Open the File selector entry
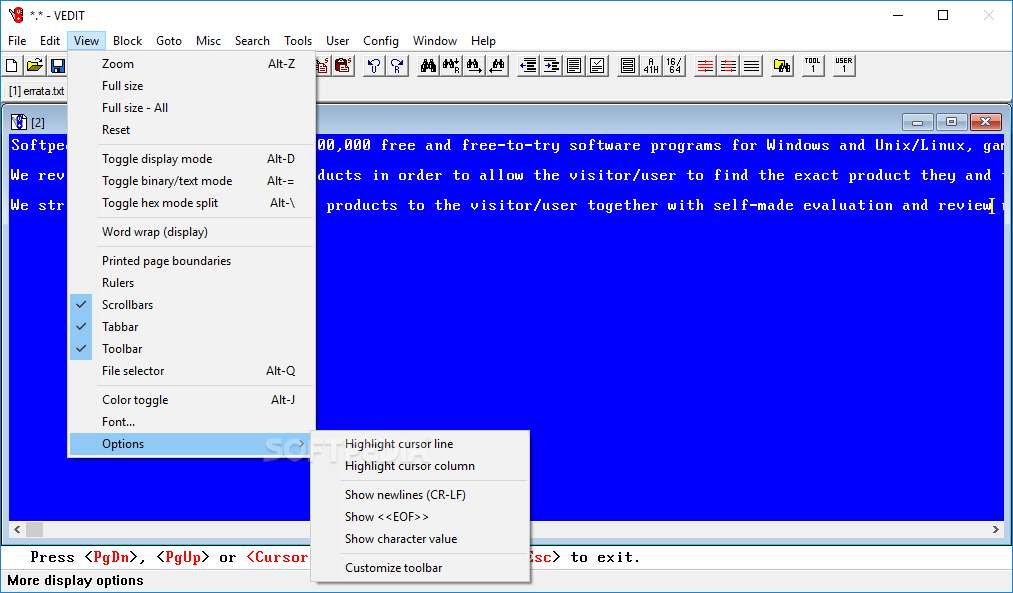 point(192,371)
